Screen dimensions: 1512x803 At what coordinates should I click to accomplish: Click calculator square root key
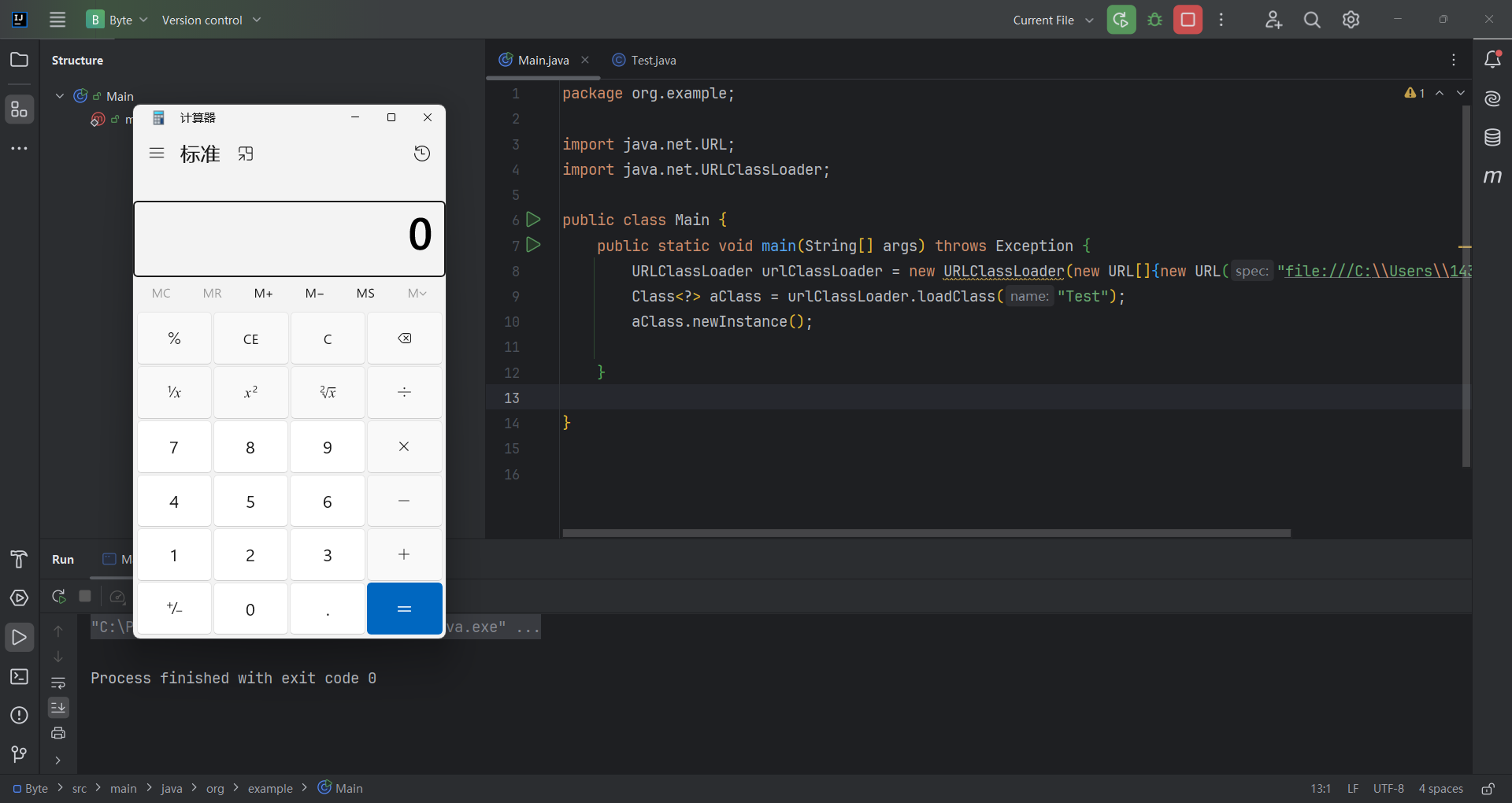pos(328,392)
